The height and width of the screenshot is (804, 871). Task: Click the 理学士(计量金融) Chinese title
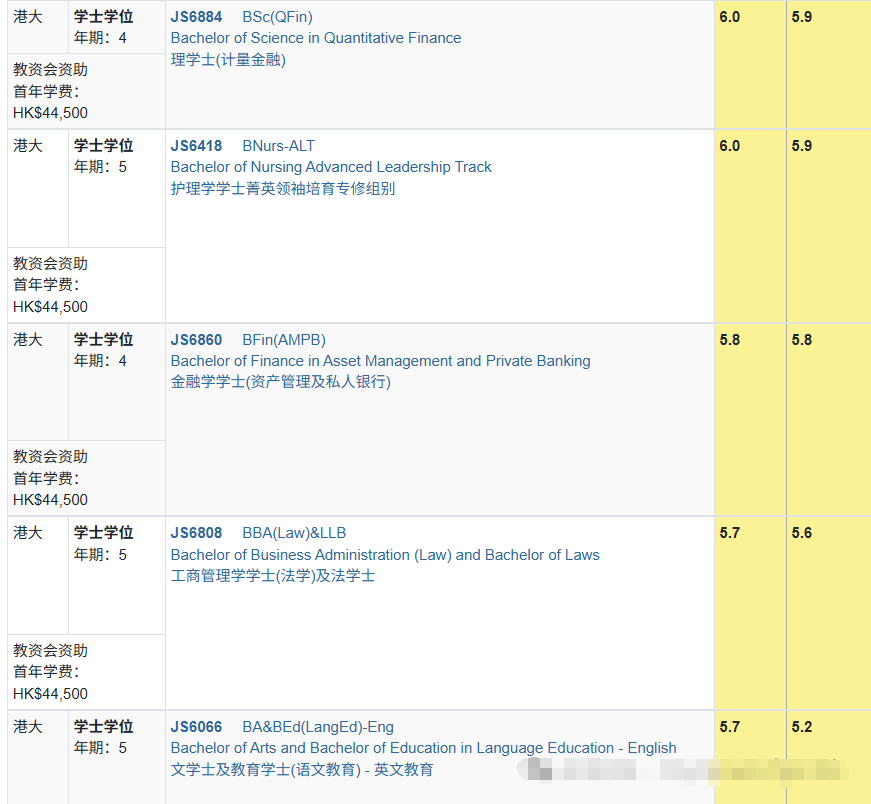(228, 59)
